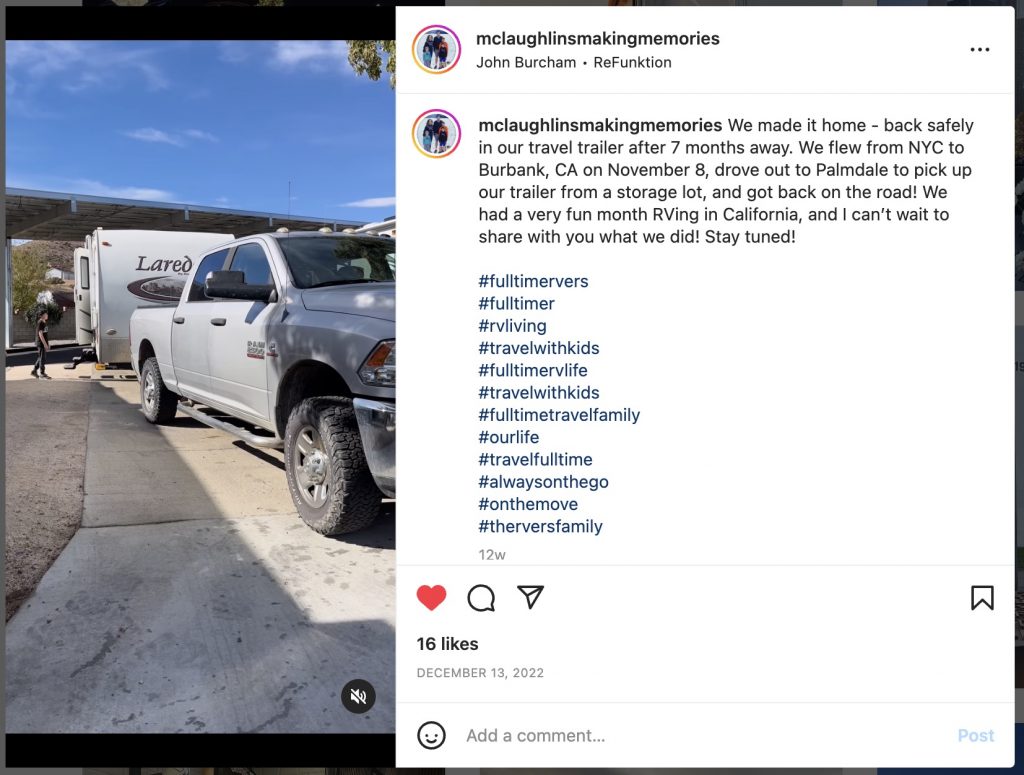Unmute the video with speaker icon
Image resolution: width=1024 pixels, height=775 pixels.
pos(358,697)
